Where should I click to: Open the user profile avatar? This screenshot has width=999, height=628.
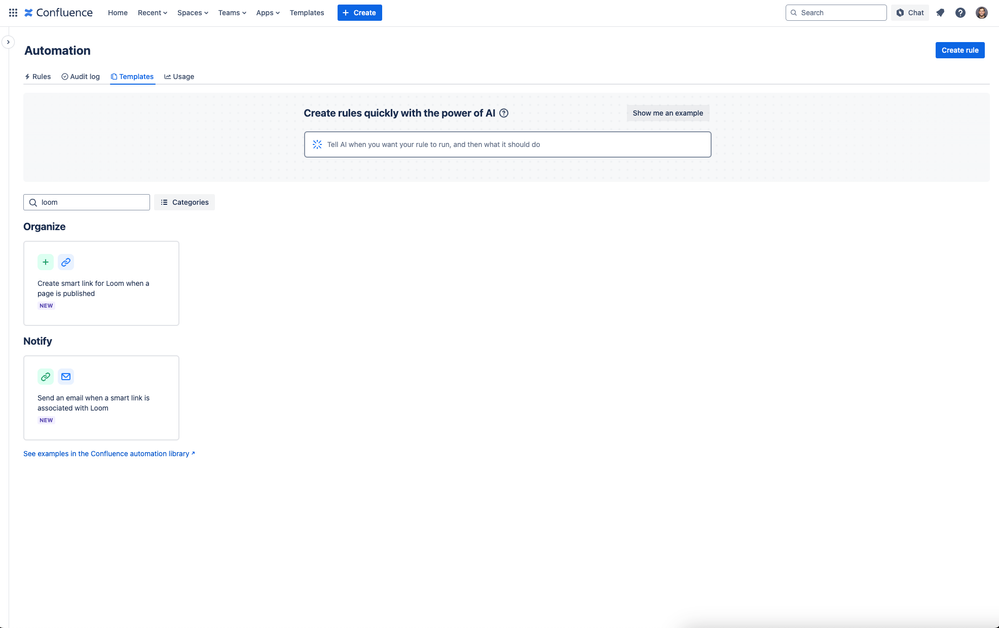(981, 13)
